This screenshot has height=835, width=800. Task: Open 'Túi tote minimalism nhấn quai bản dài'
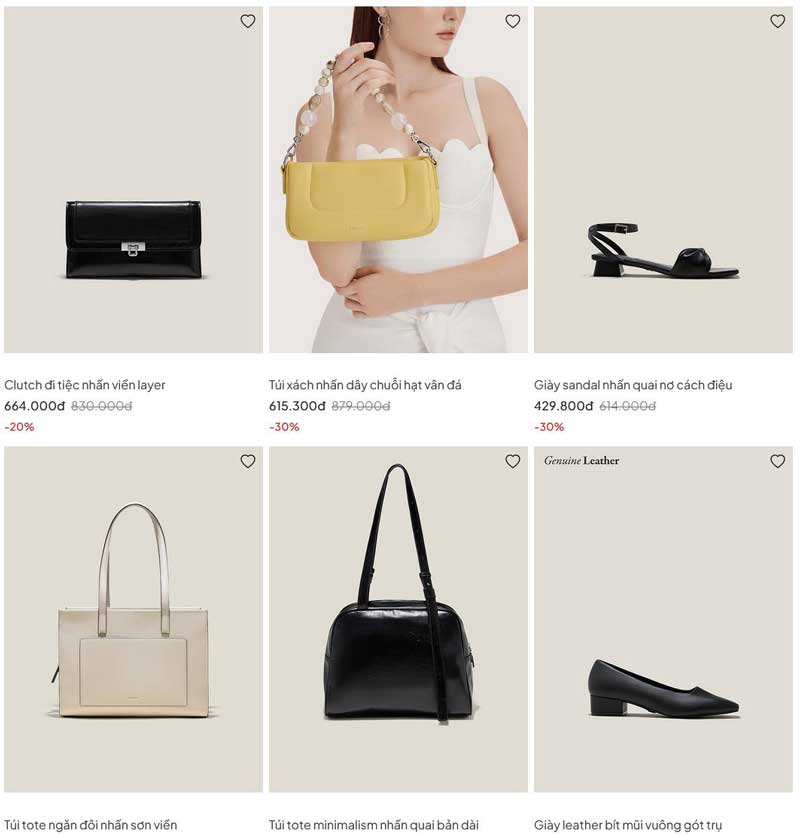coord(374,825)
